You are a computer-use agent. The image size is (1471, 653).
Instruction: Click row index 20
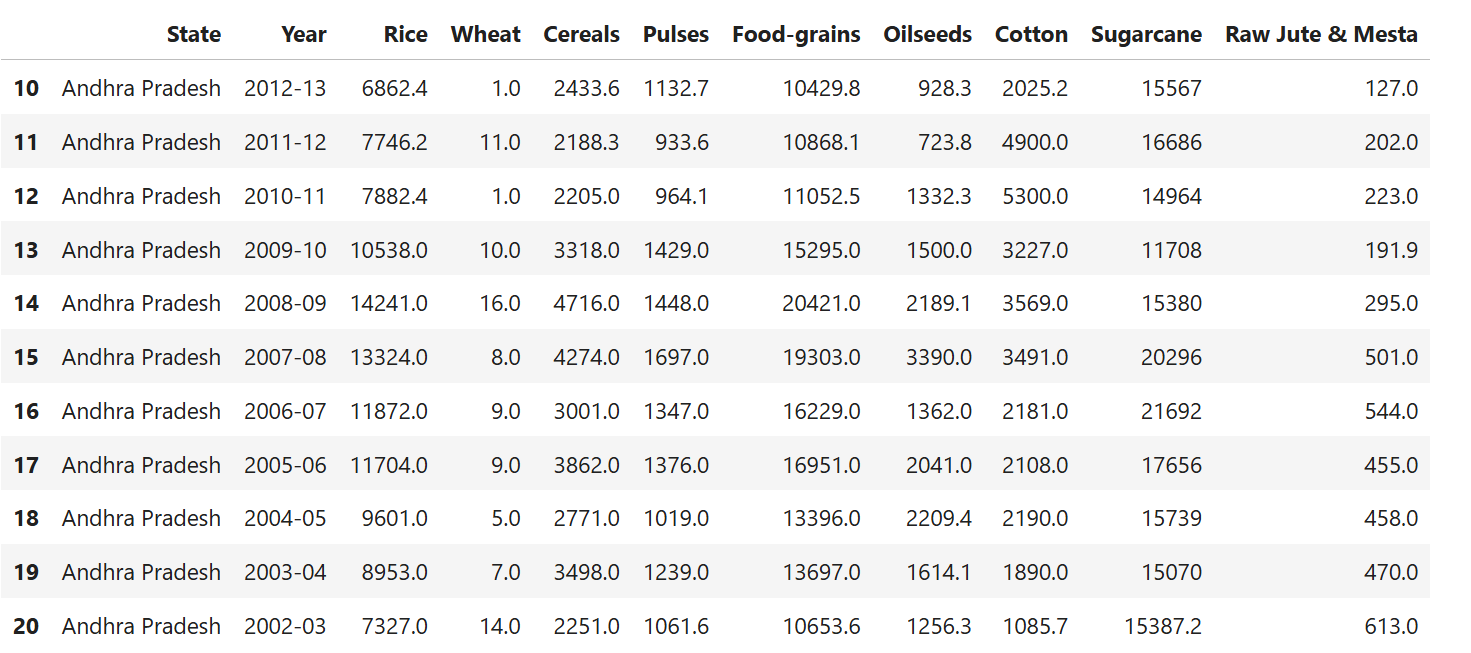click(26, 626)
